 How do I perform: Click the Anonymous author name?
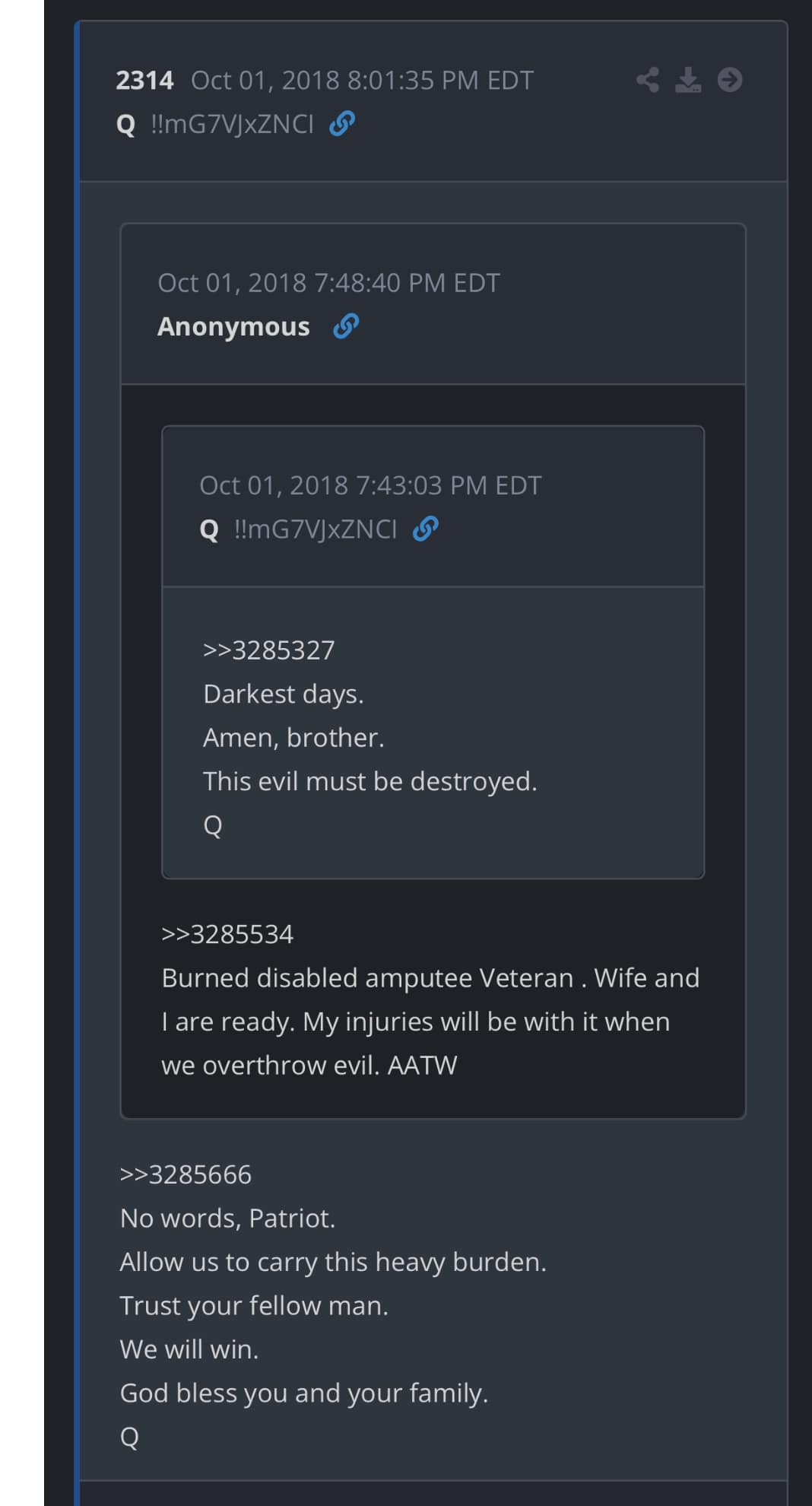233,326
